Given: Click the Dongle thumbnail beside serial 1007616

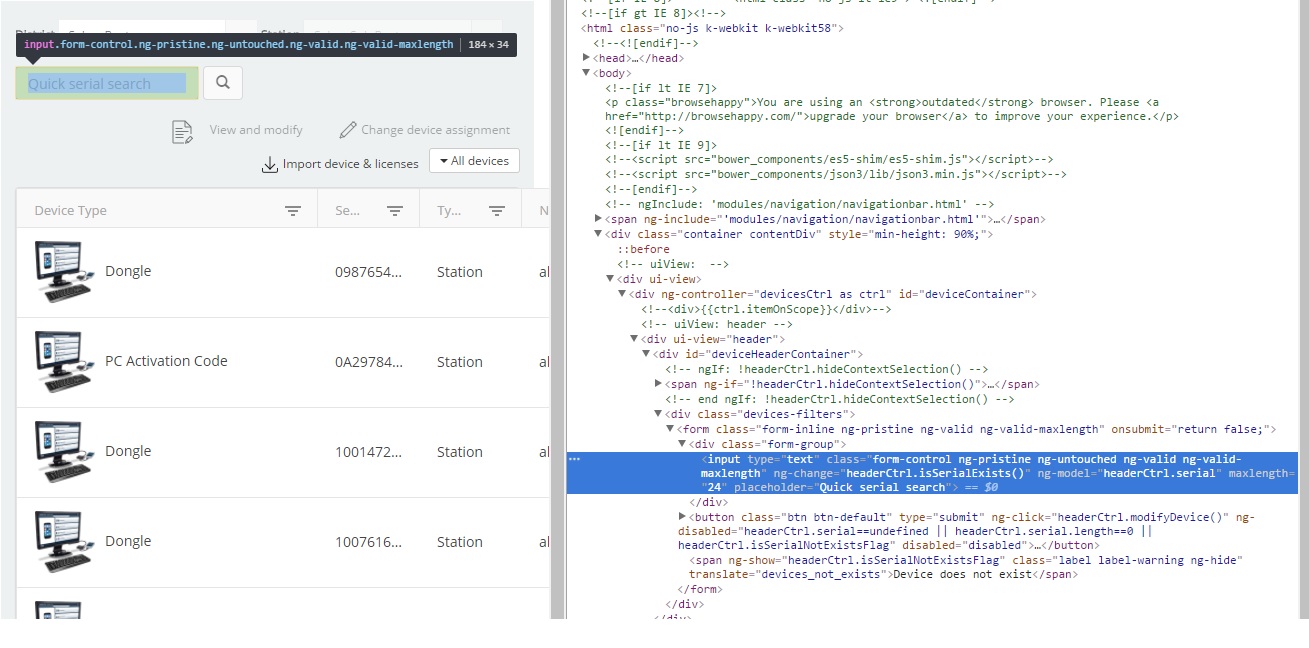Looking at the screenshot, I should pyautogui.click(x=65, y=541).
